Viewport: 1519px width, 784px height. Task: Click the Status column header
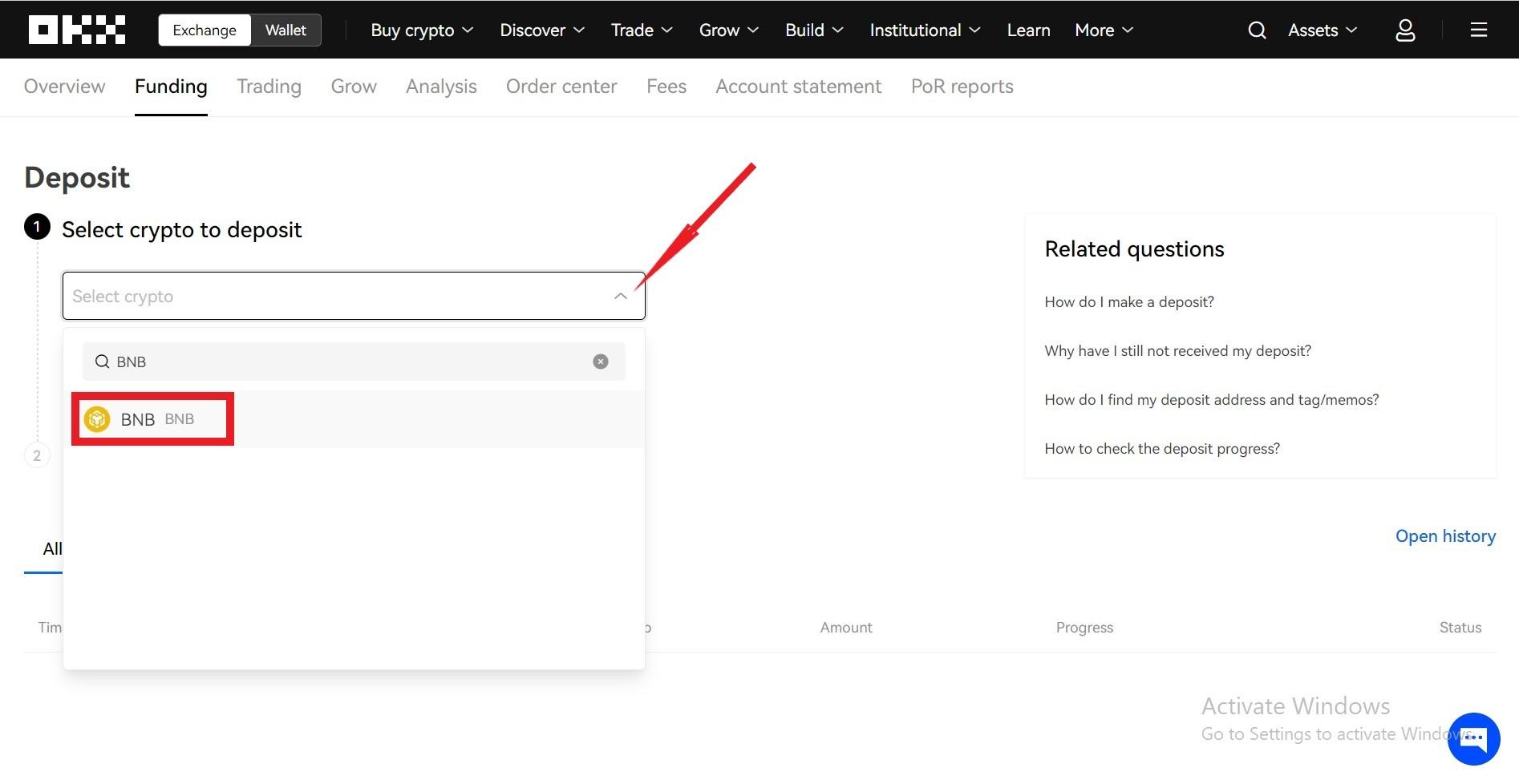pyautogui.click(x=1460, y=628)
